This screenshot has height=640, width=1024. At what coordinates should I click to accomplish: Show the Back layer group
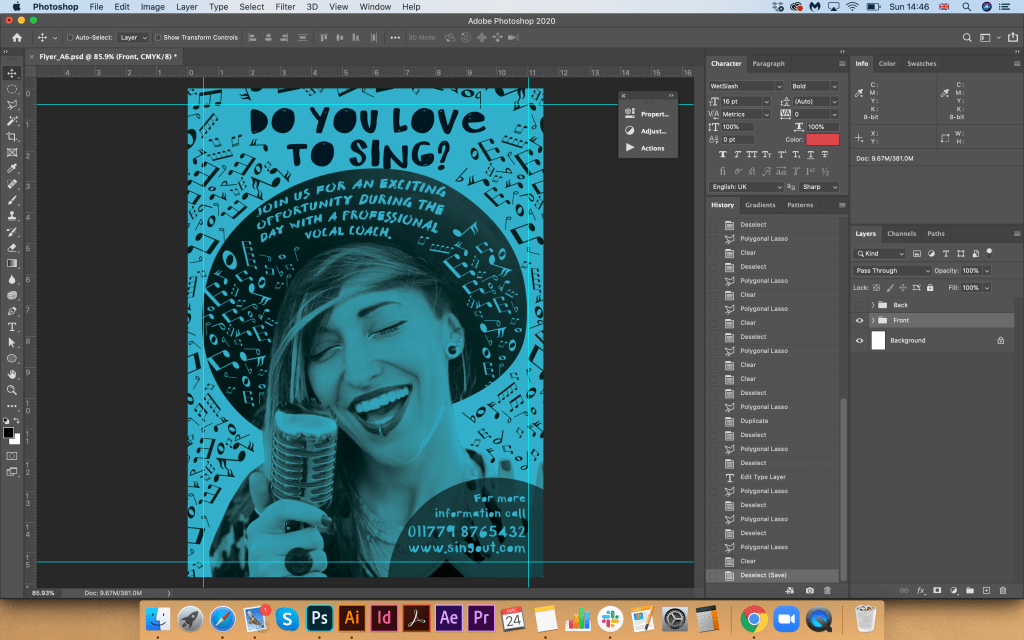point(859,304)
